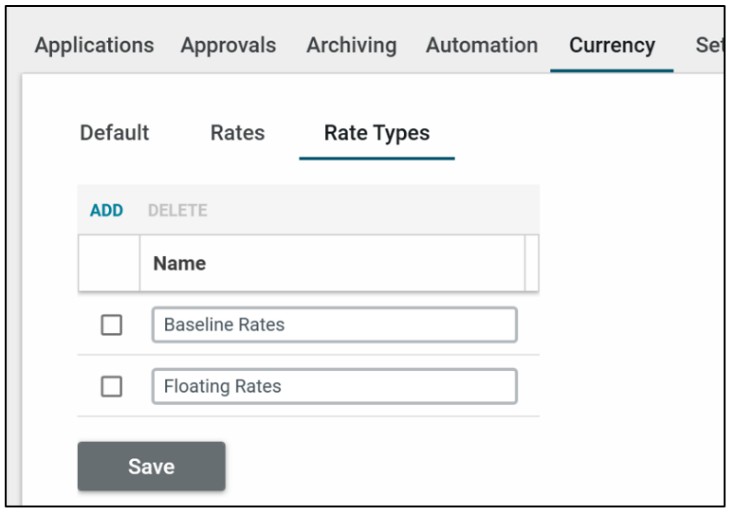The width and height of the screenshot is (734, 515).
Task: Click DELETE in the grid toolbar
Action: pos(177,211)
